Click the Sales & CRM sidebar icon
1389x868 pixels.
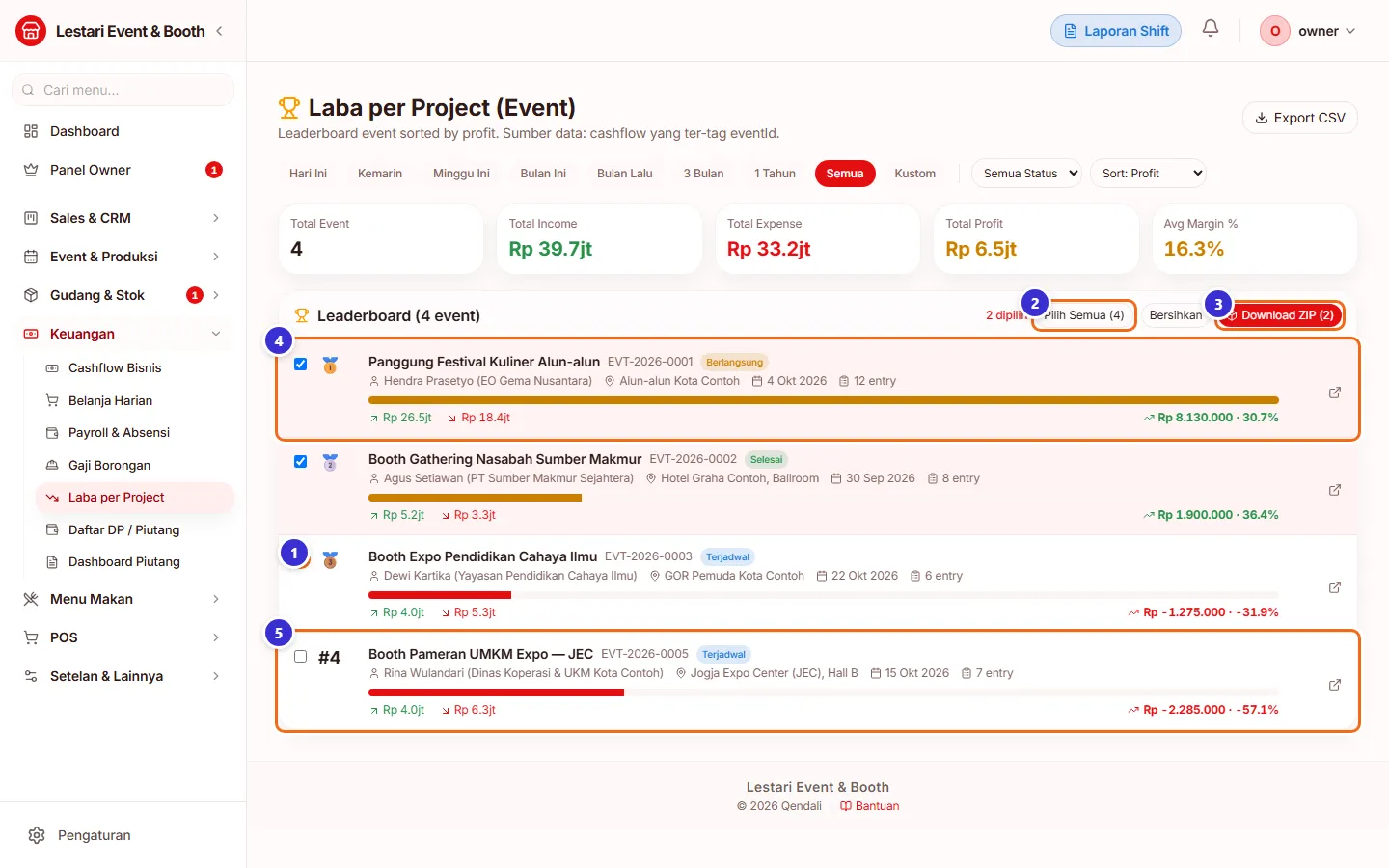(x=31, y=218)
